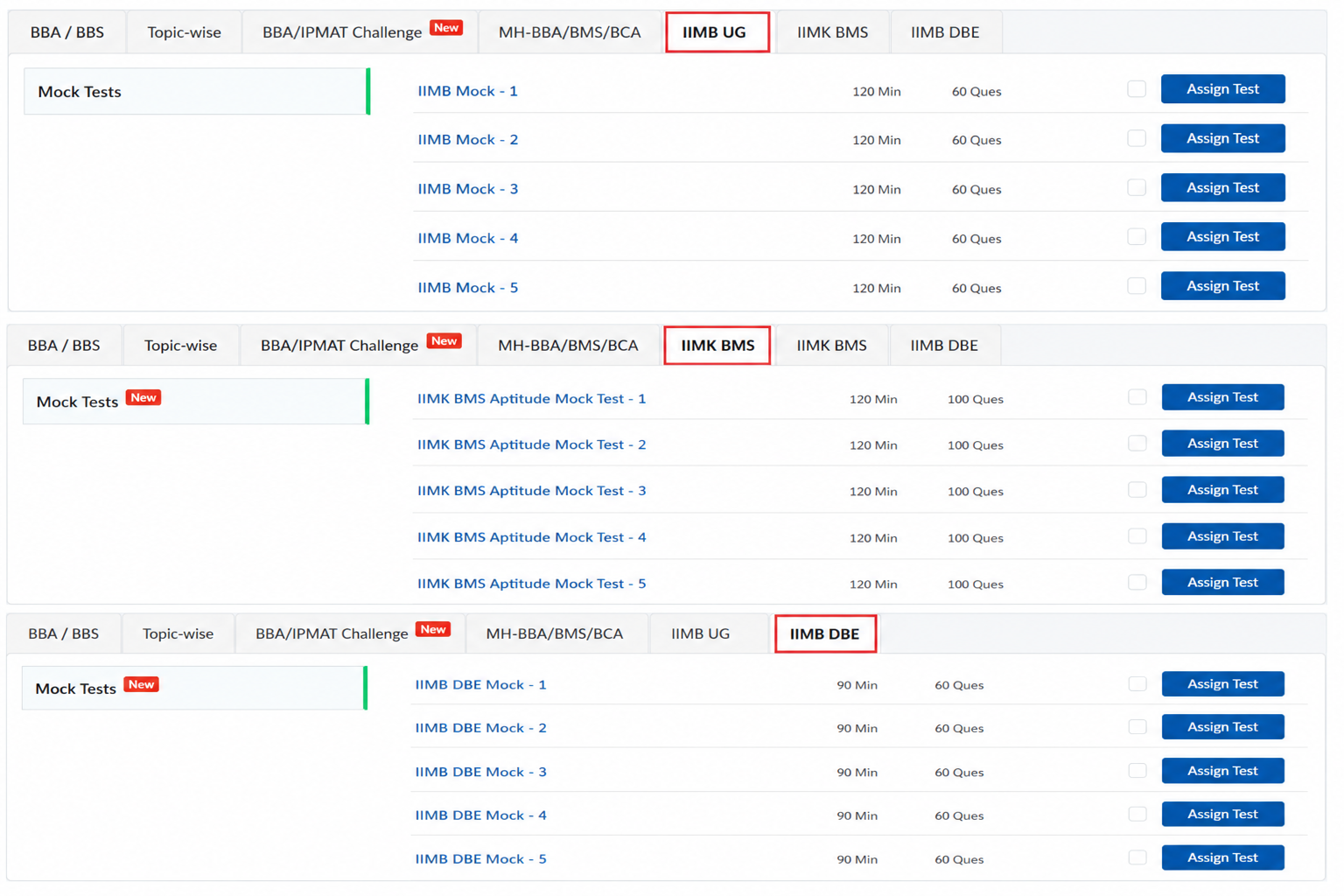Open IIMK BMS Aptitude Mock Test - 3

[531, 491]
